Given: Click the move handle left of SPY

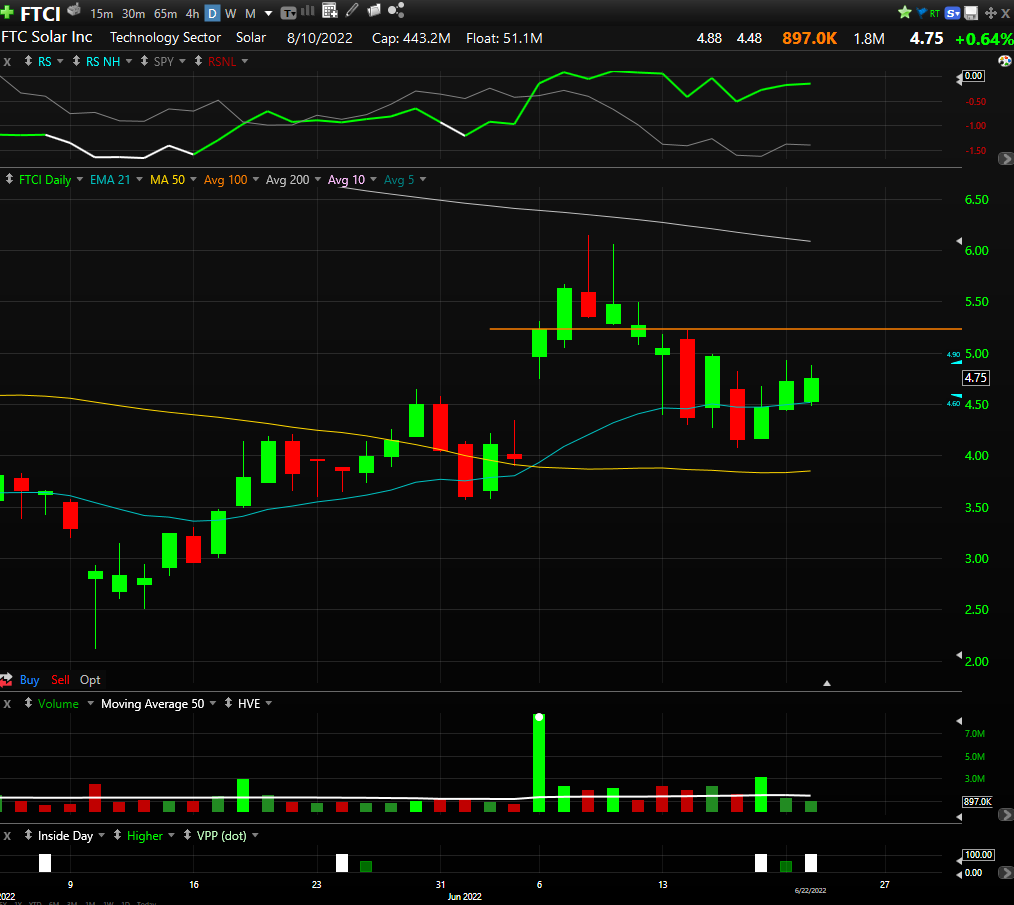Looking at the screenshot, I should (144, 61).
